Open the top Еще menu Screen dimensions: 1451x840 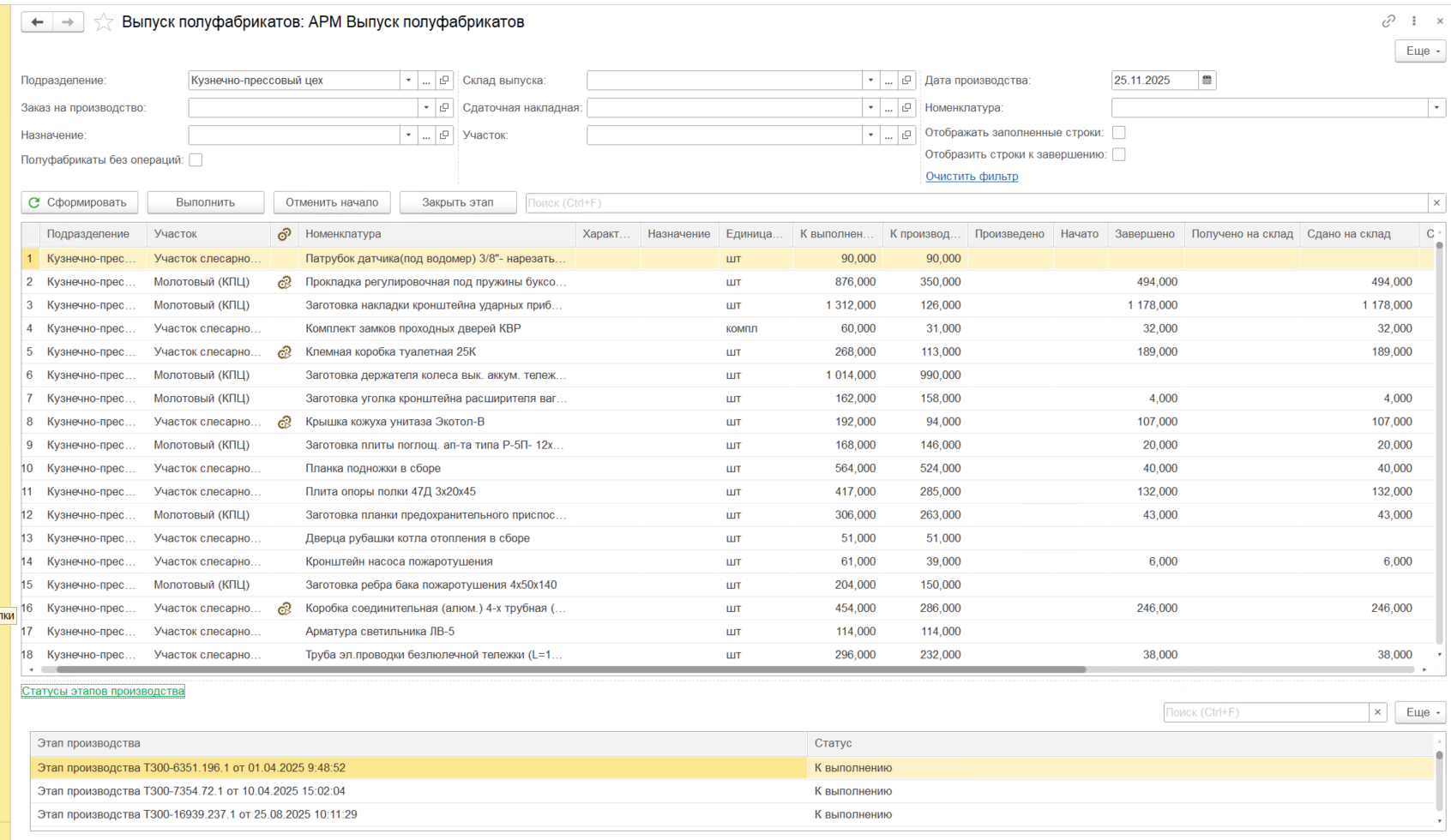(x=1421, y=51)
